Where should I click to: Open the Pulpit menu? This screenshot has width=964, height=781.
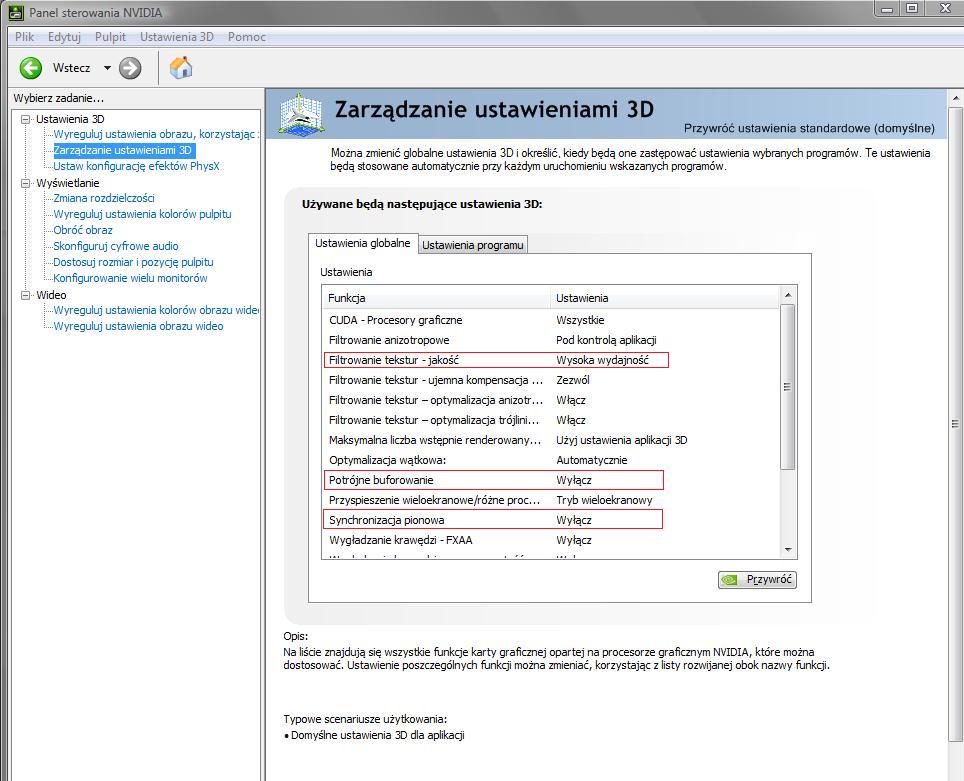(110, 37)
